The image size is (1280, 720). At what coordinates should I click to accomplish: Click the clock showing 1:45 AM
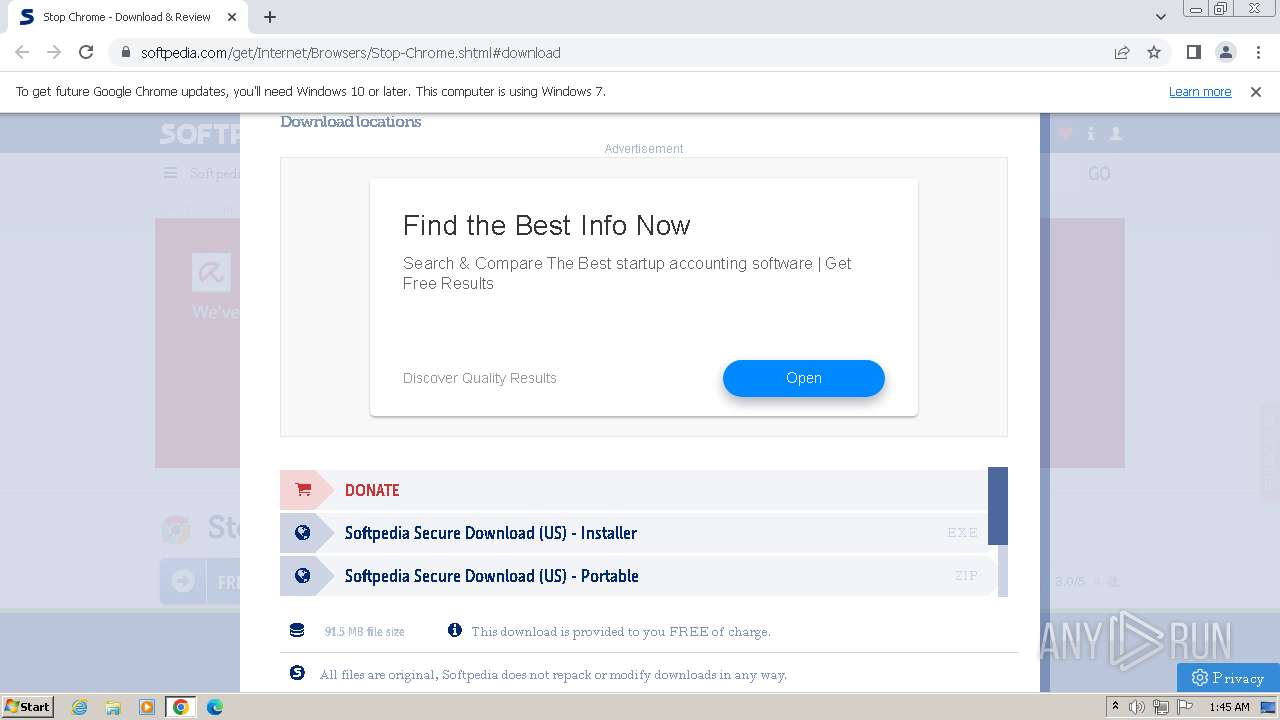[1229, 707]
